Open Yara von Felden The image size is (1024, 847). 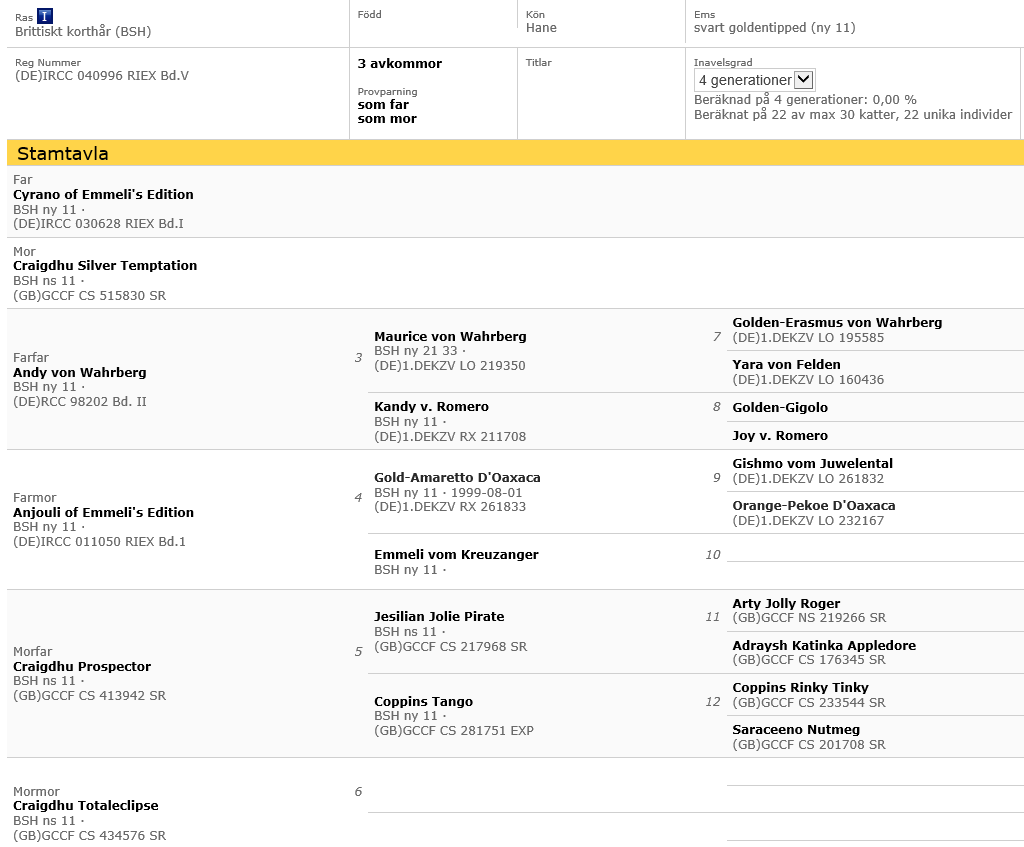(x=786, y=365)
